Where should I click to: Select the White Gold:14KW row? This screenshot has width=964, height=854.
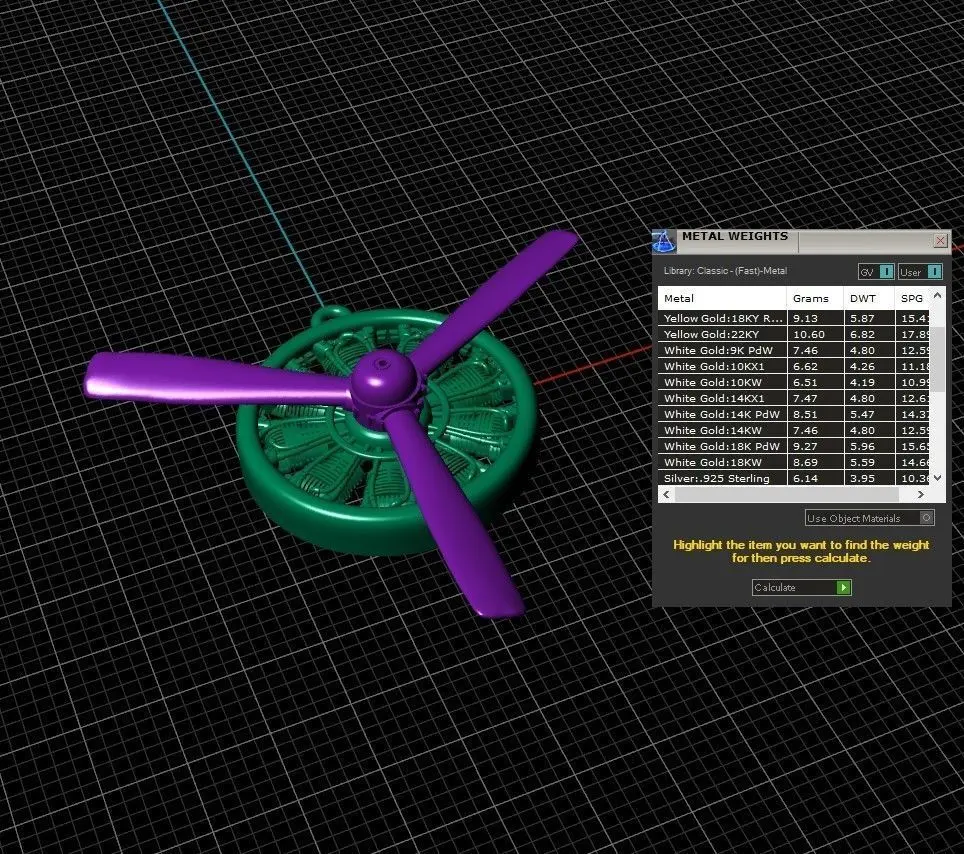pos(794,430)
